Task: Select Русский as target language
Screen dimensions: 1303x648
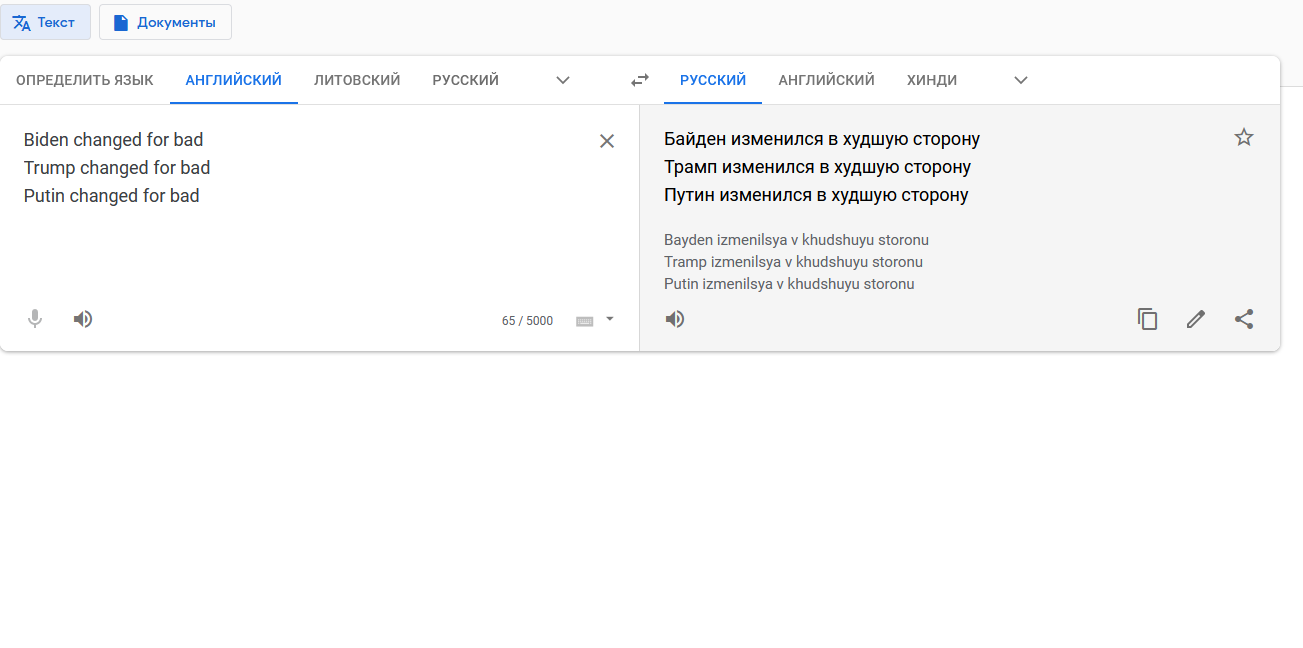Action: (x=713, y=80)
